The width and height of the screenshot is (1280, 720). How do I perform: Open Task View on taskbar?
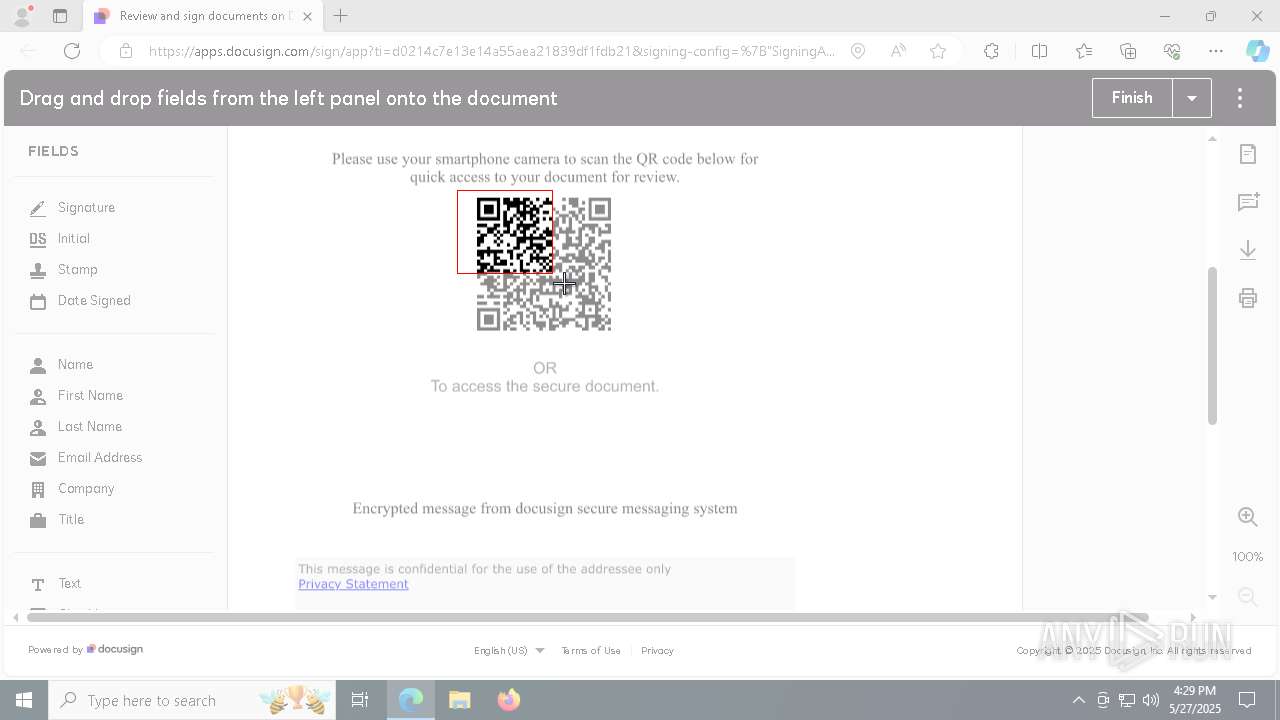[x=360, y=700]
